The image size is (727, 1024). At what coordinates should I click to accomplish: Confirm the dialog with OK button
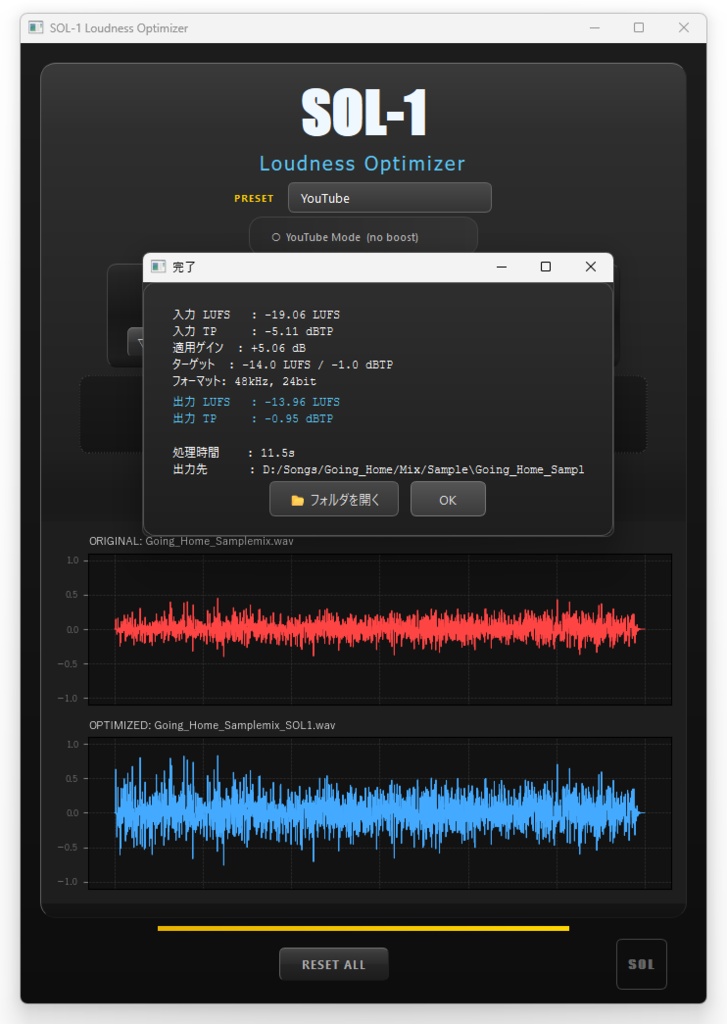pyautogui.click(x=447, y=500)
